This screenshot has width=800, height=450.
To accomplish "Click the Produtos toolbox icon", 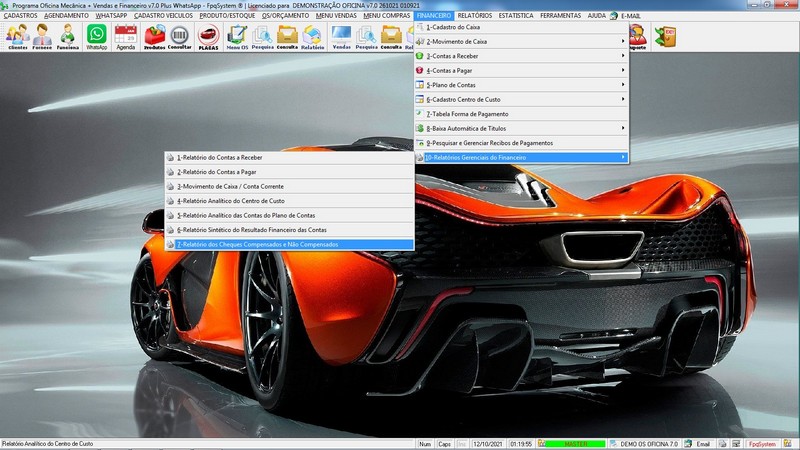I will pos(155,37).
